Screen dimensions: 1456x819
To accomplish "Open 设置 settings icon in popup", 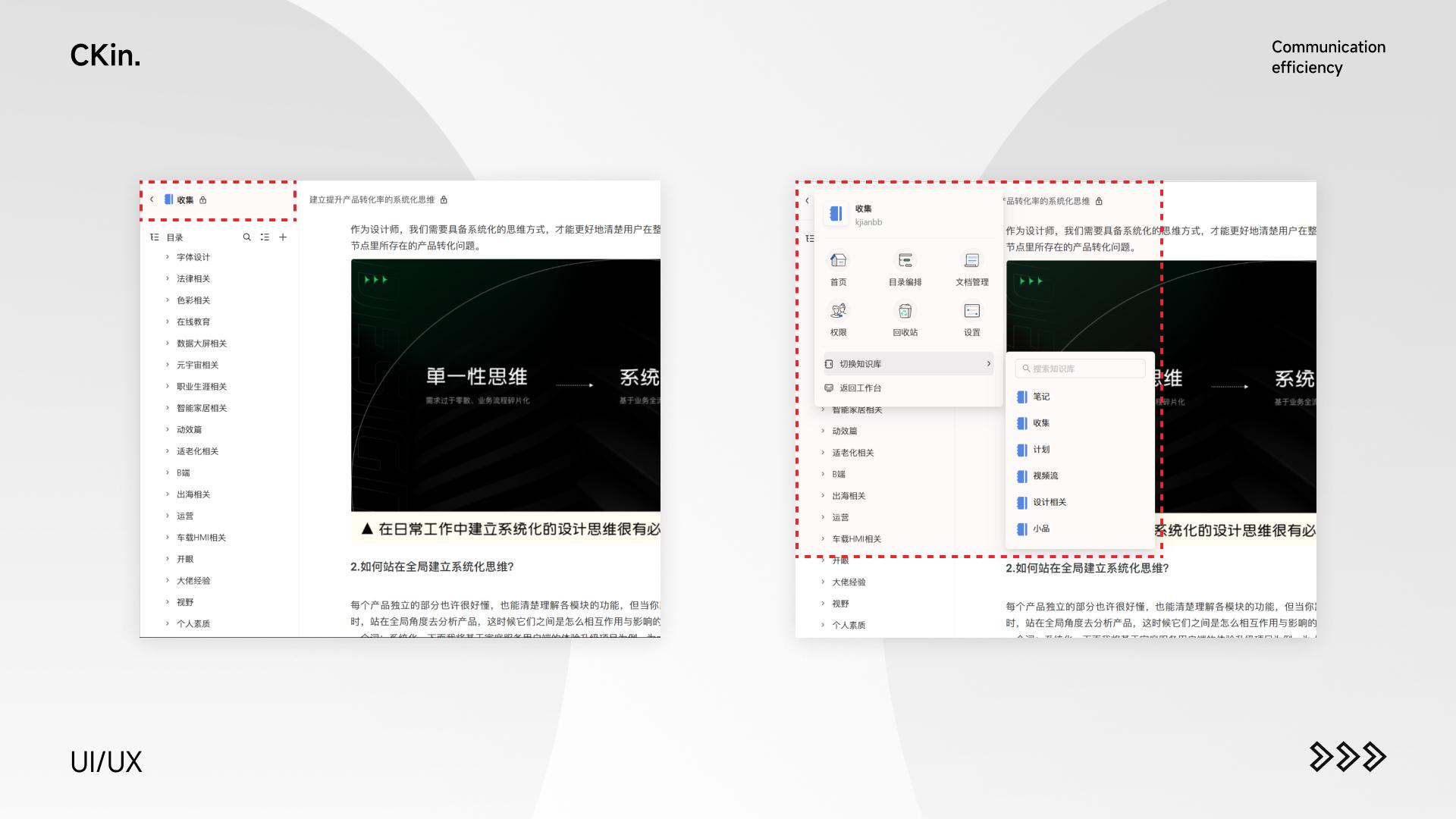I will 971,312.
